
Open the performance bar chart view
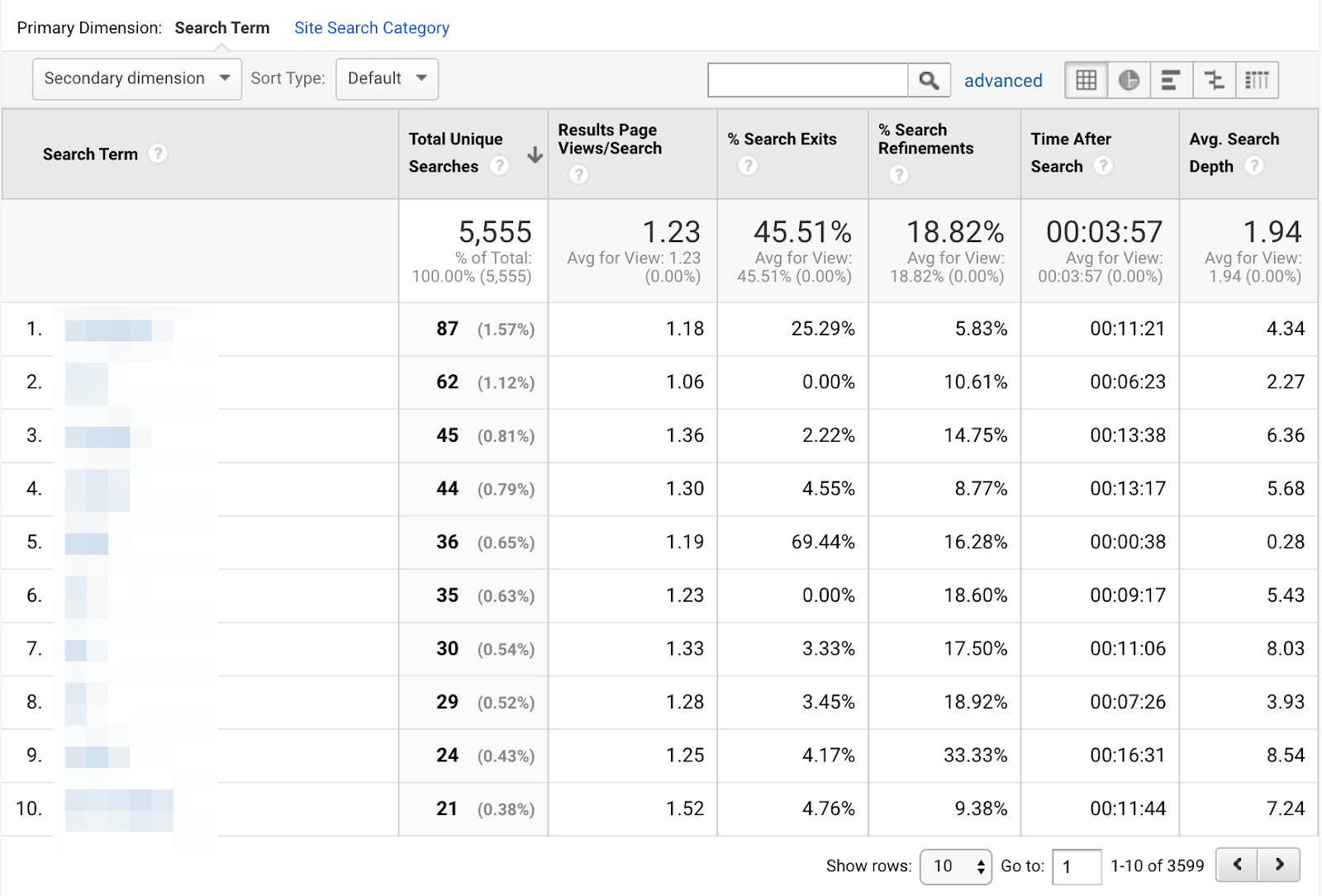[1172, 79]
